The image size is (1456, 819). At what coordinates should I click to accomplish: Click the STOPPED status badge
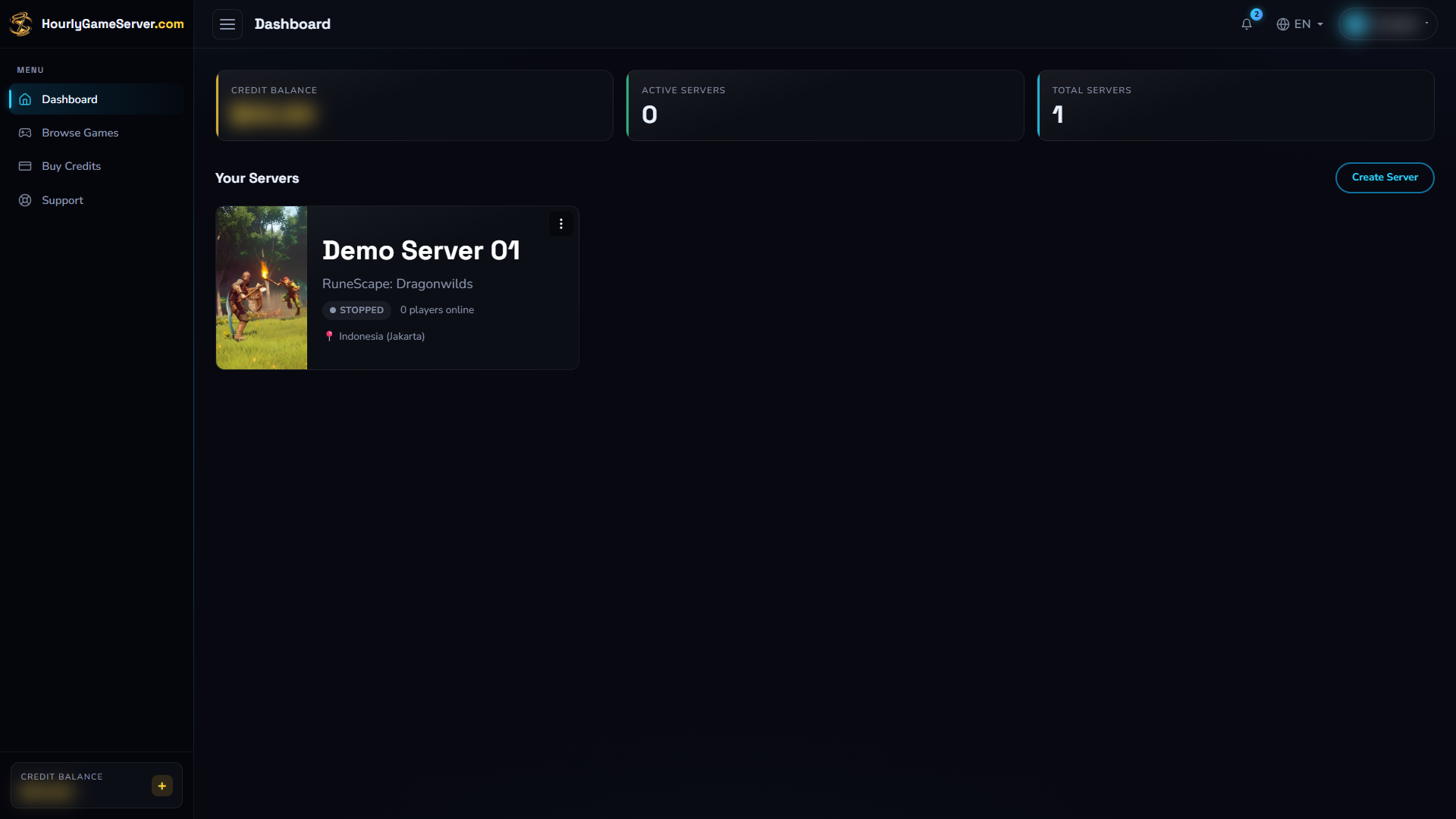[x=356, y=310]
